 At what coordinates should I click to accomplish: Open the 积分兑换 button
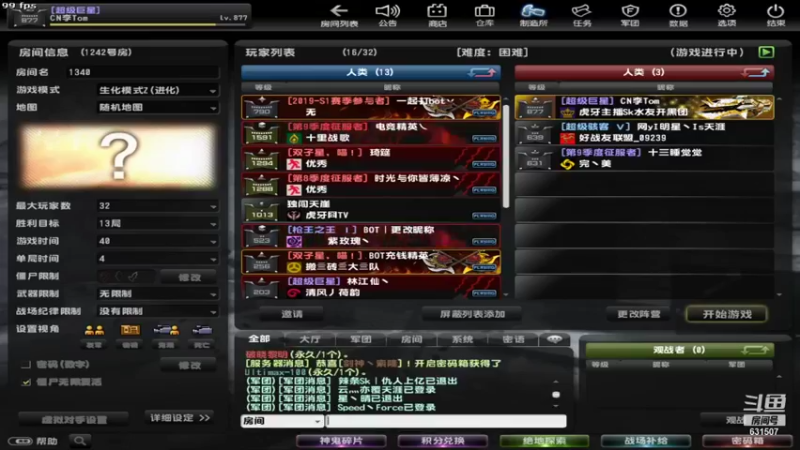click(443, 441)
